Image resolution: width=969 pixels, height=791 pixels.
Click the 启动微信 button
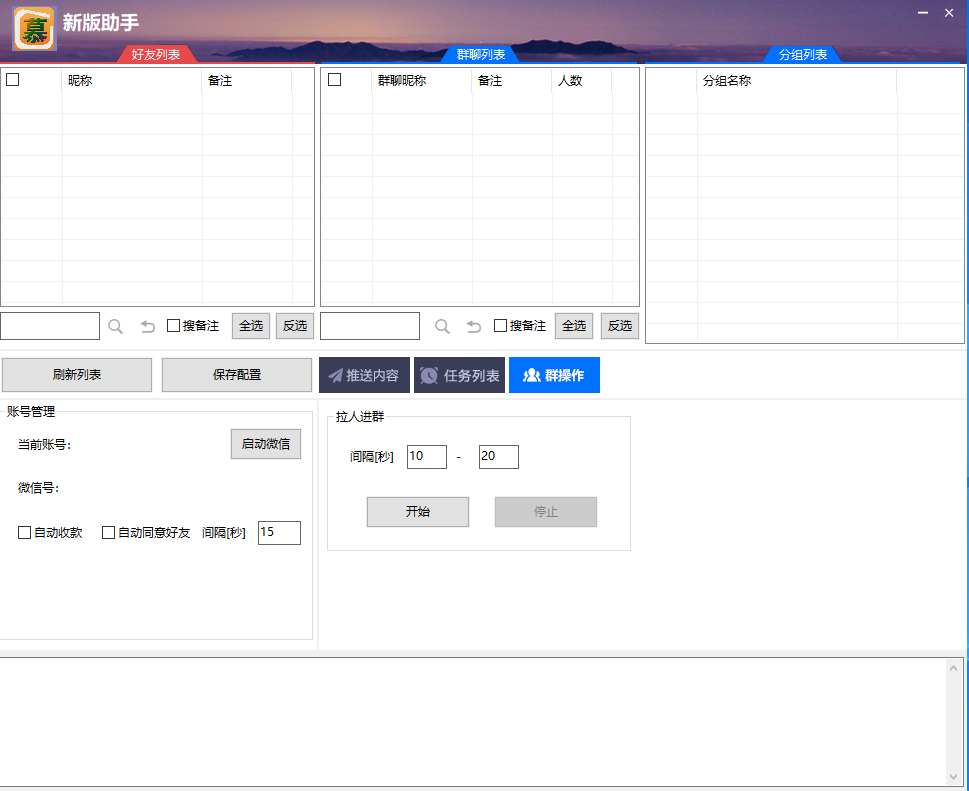coord(266,444)
